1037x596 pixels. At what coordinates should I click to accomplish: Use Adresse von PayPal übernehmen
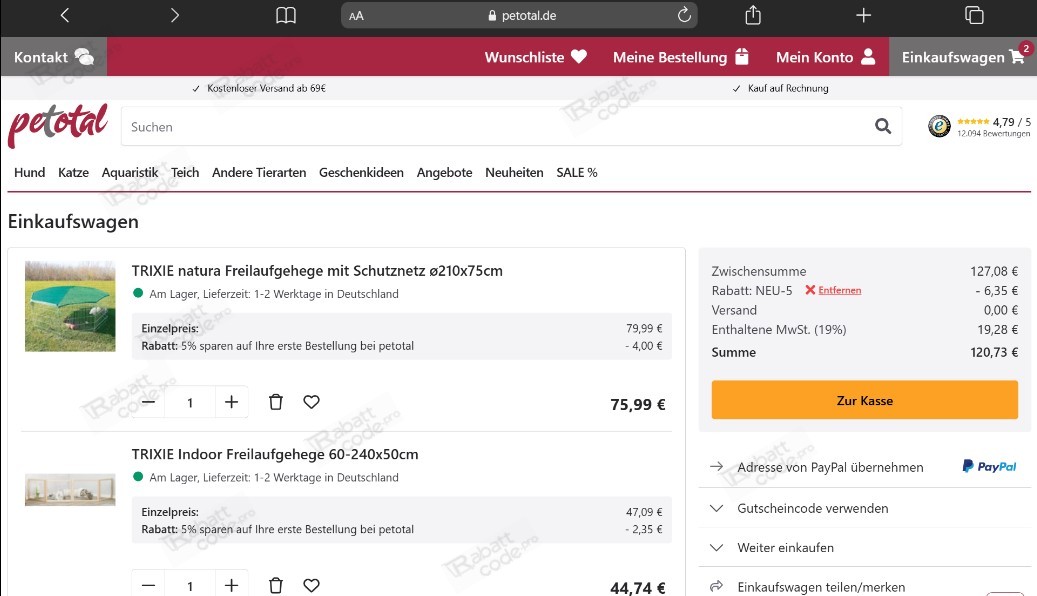pyautogui.click(x=830, y=467)
